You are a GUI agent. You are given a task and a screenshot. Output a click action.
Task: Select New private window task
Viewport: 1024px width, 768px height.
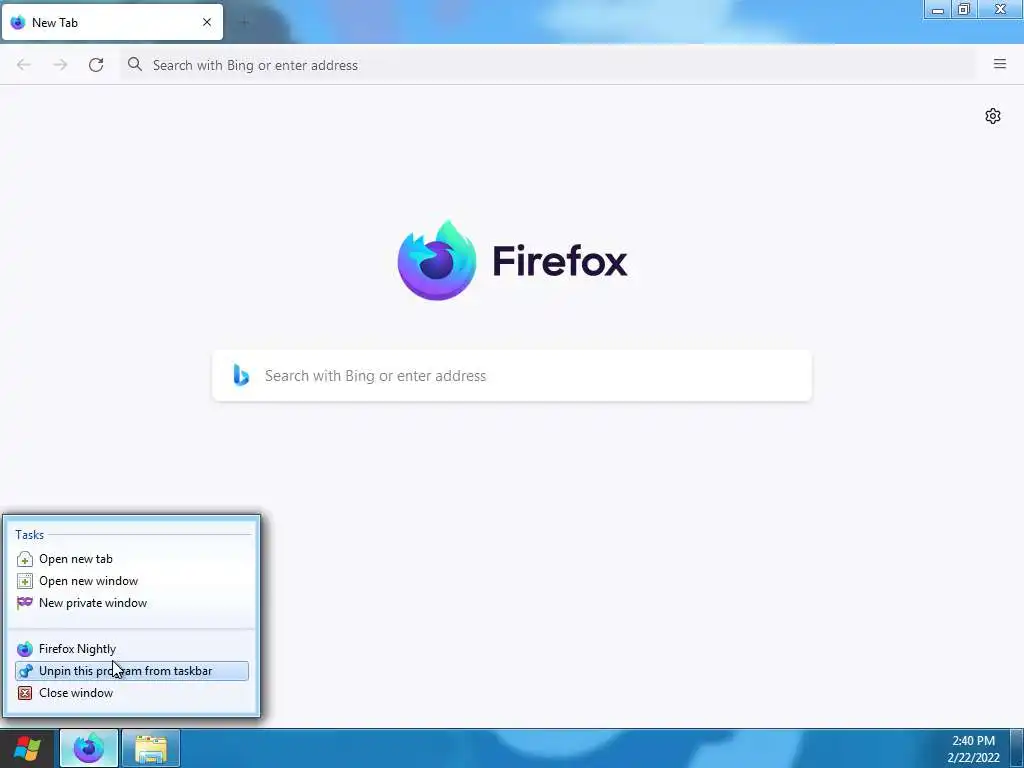click(132, 603)
